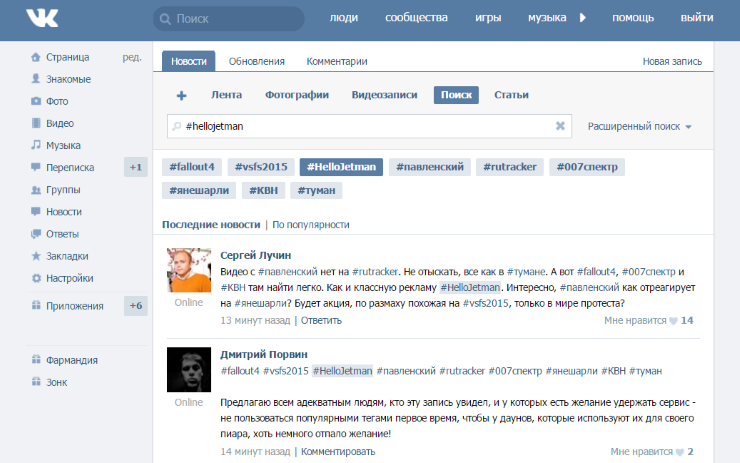
Task: Click ред. next to Страница
Action: pyautogui.click(x=132, y=57)
